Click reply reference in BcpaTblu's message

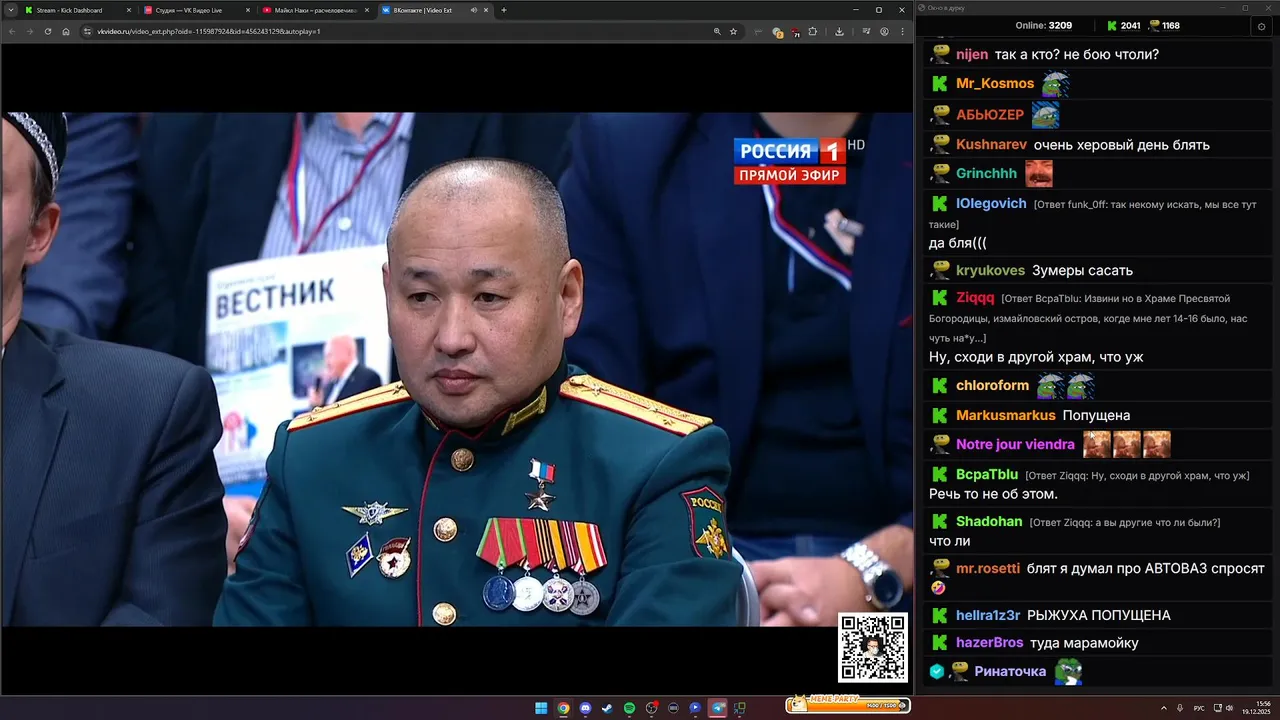click(x=1137, y=475)
